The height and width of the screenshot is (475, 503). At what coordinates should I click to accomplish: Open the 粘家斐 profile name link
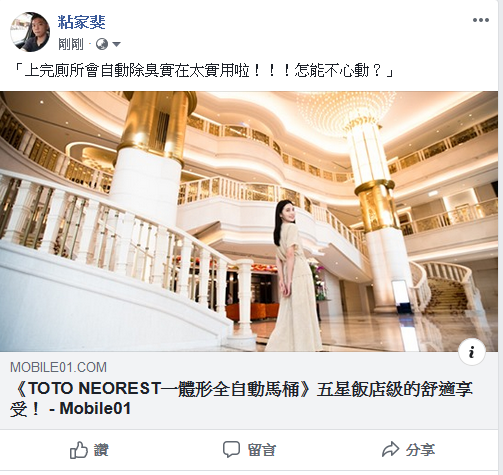click(82, 22)
